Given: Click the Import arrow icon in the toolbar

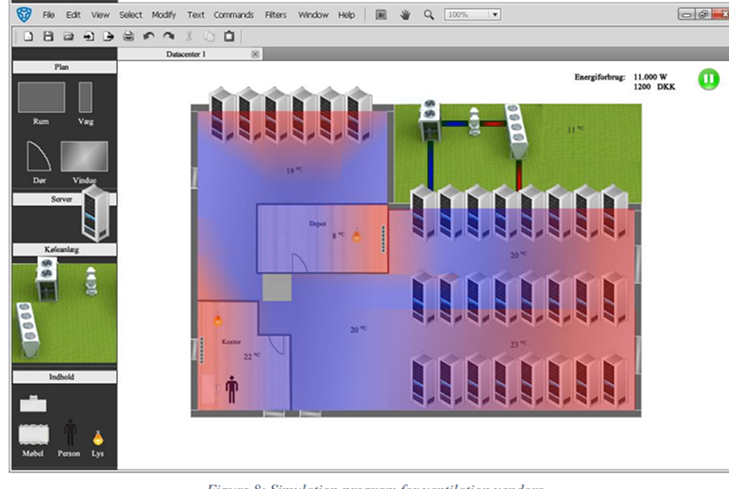Looking at the screenshot, I should pos(88,36).
